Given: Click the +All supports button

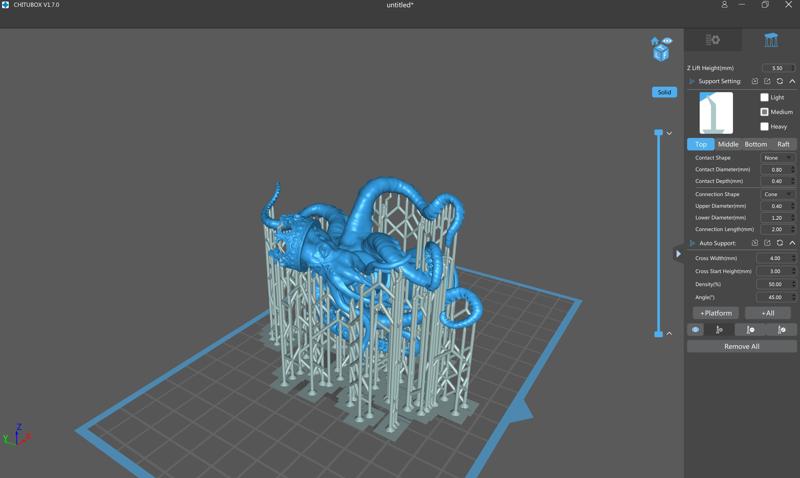Looking at the screenshot, I should [x=768, y=313].
